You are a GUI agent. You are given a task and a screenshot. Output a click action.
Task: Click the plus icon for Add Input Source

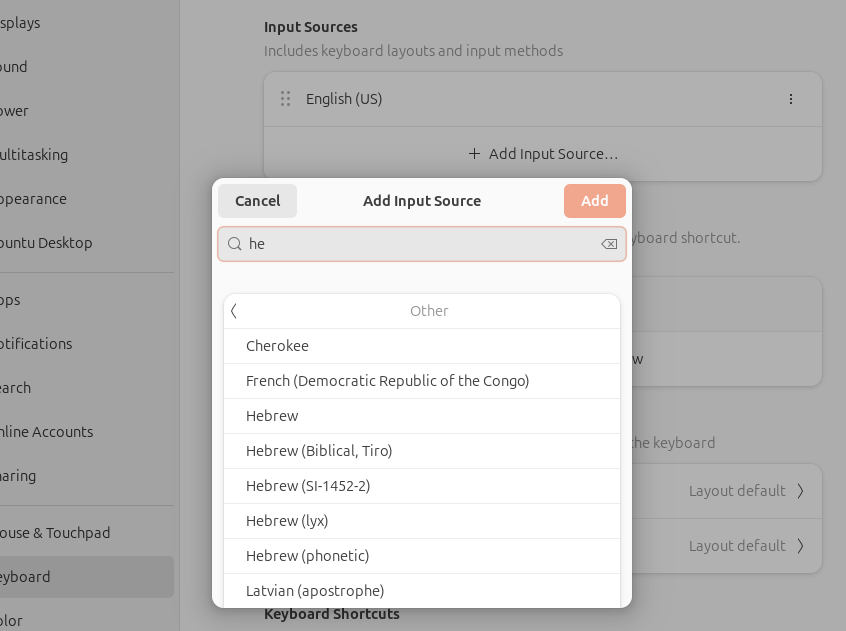[474, 154]
